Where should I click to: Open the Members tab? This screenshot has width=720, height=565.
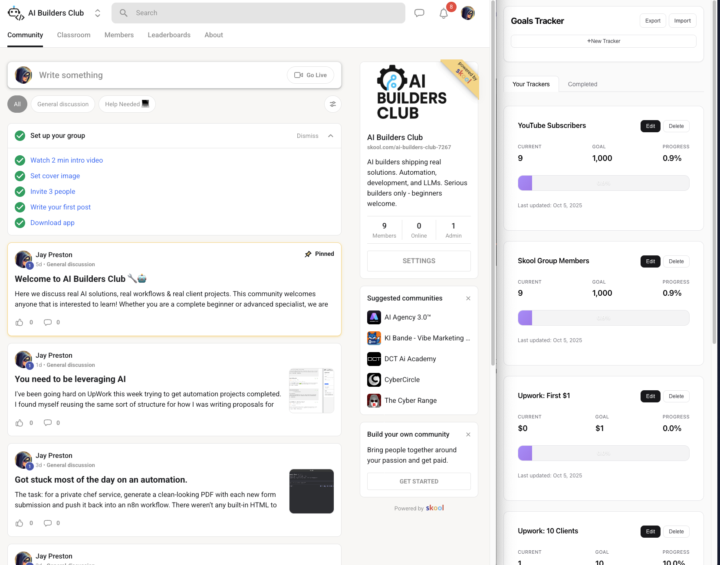[119, 35]
